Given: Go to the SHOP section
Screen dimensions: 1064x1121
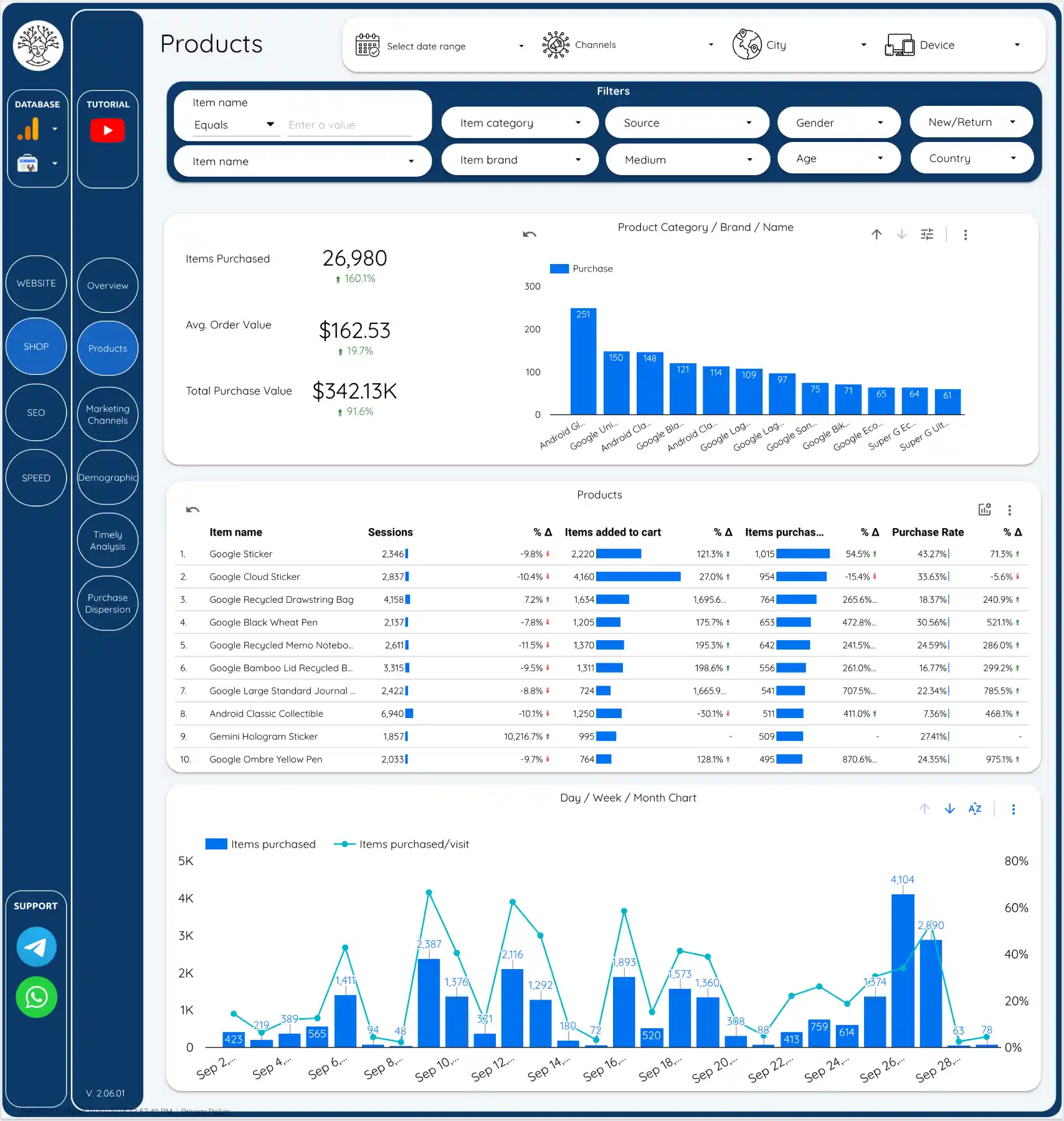Looking at the screenshot, I should [x=36, y=346].
